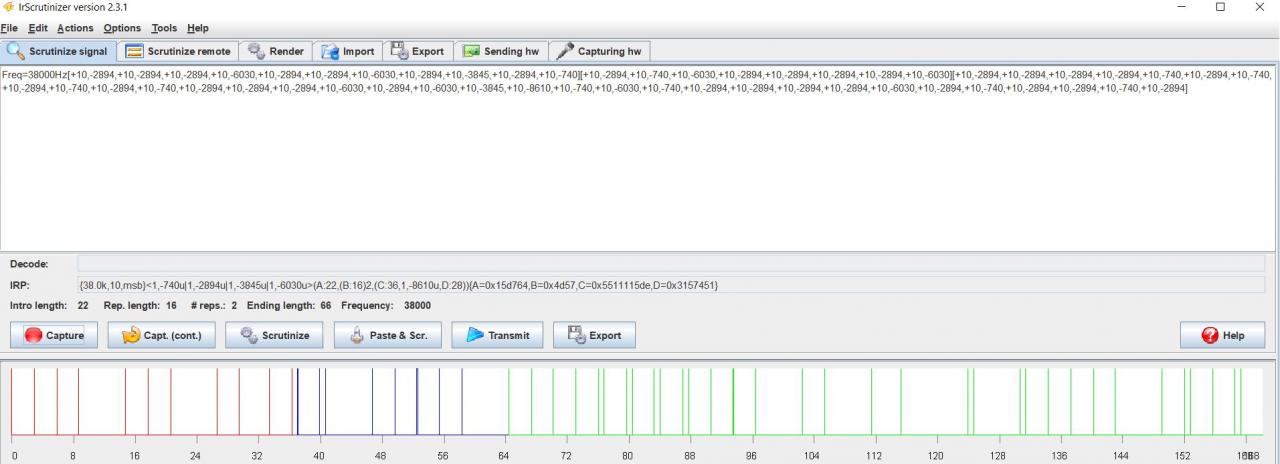The image size is (1280, 464).
Task: Click the Frequency value 38000
Action: click(417, 305)
